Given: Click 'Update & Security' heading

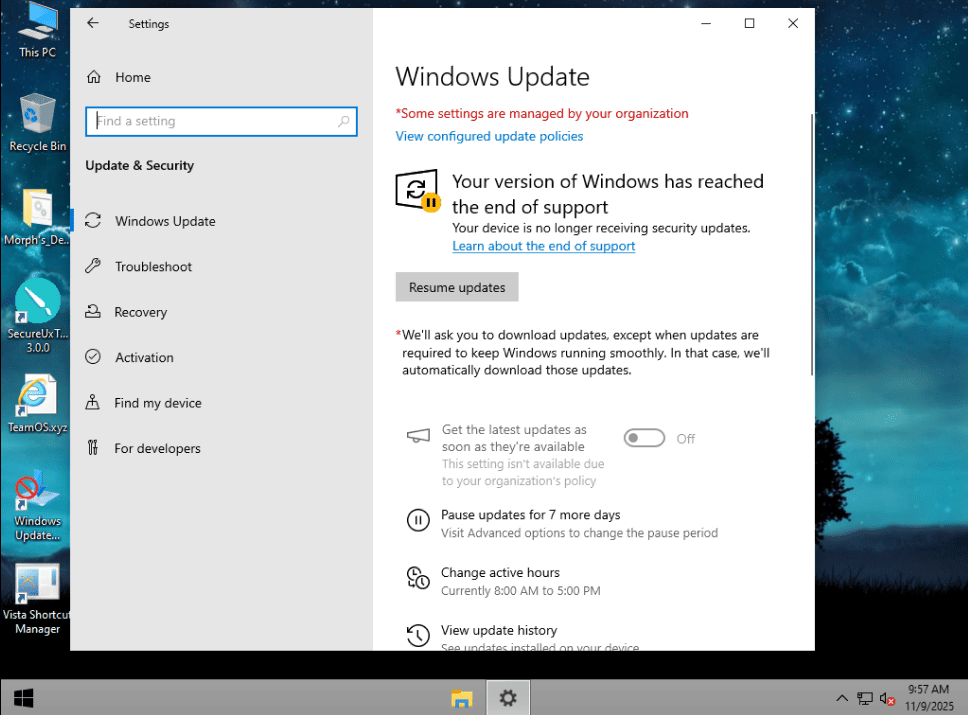Looking at the screenshot, I should (x=140, y=165).
